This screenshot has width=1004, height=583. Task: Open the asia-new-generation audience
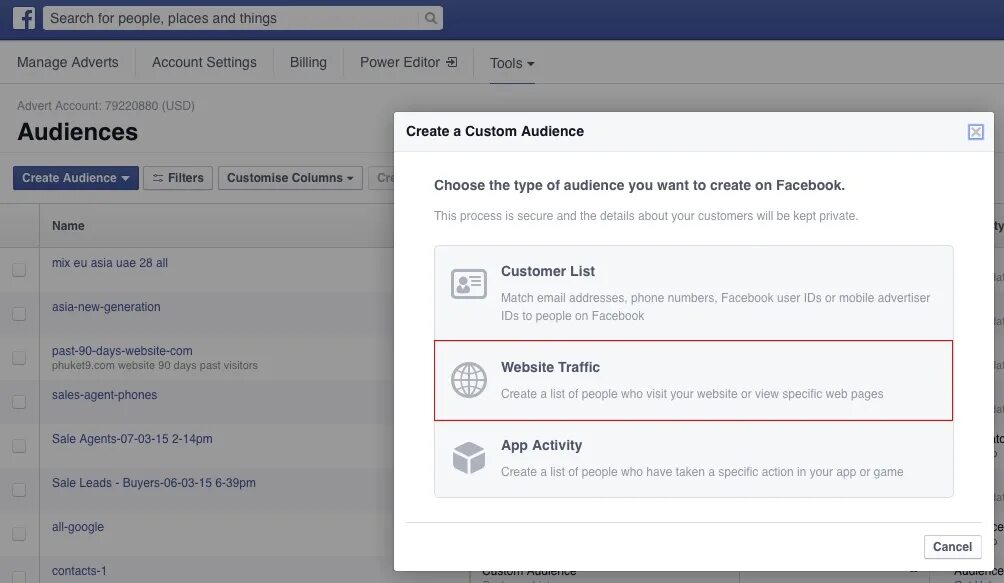(106, 307)
